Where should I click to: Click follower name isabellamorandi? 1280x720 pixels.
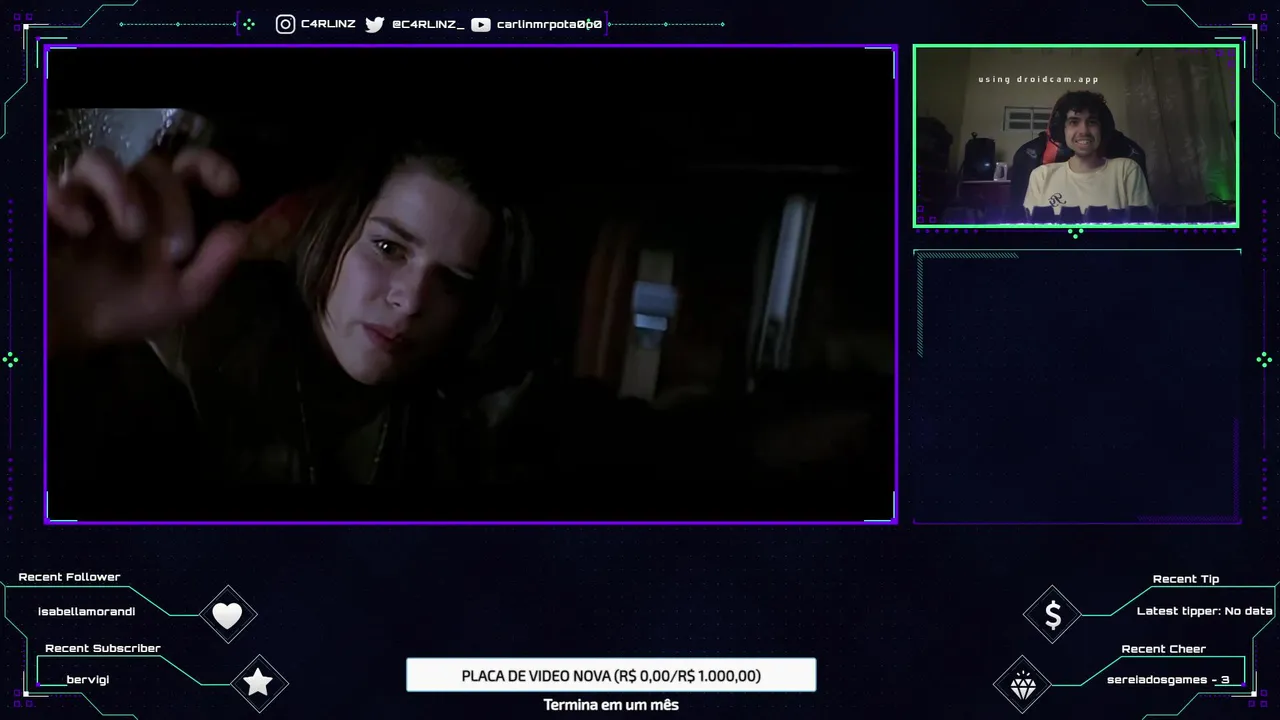tap(86, 611)
